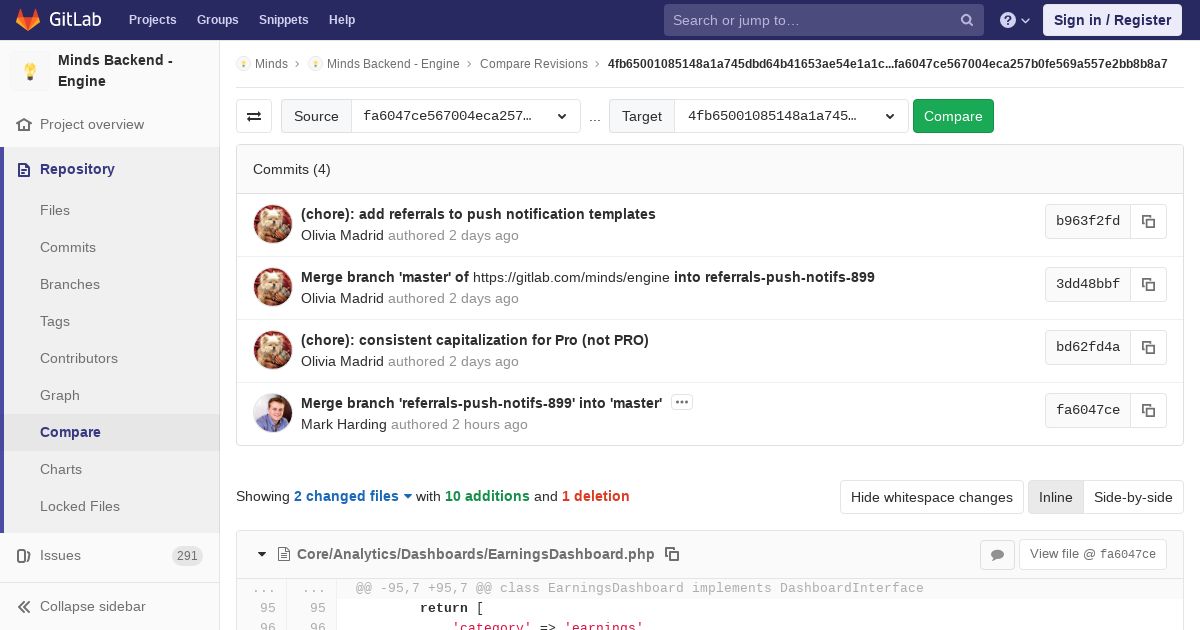Screen dimensions: 1200x630
Task: Go to Branches in the sidebar
Action: pyautogui.click(x=70, y=284)
